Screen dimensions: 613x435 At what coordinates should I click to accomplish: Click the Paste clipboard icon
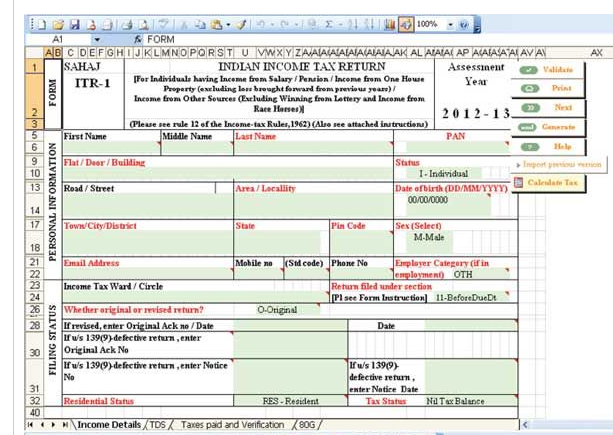pos(216,24)
